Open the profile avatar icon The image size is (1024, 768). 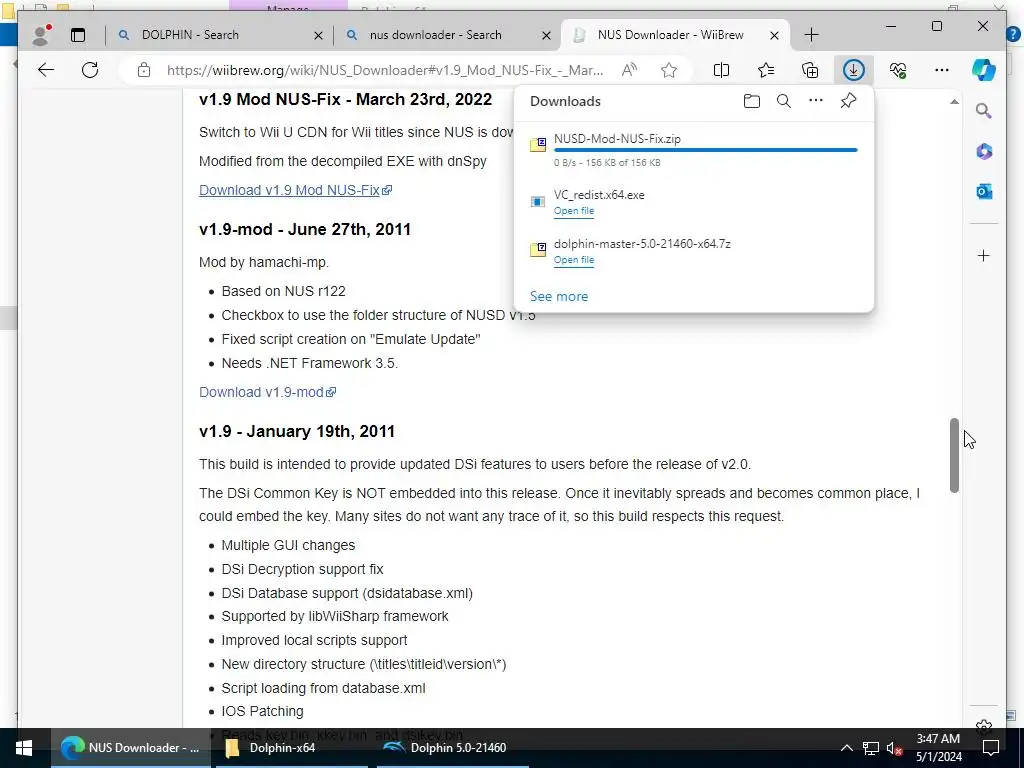click(x=41, y=35)
